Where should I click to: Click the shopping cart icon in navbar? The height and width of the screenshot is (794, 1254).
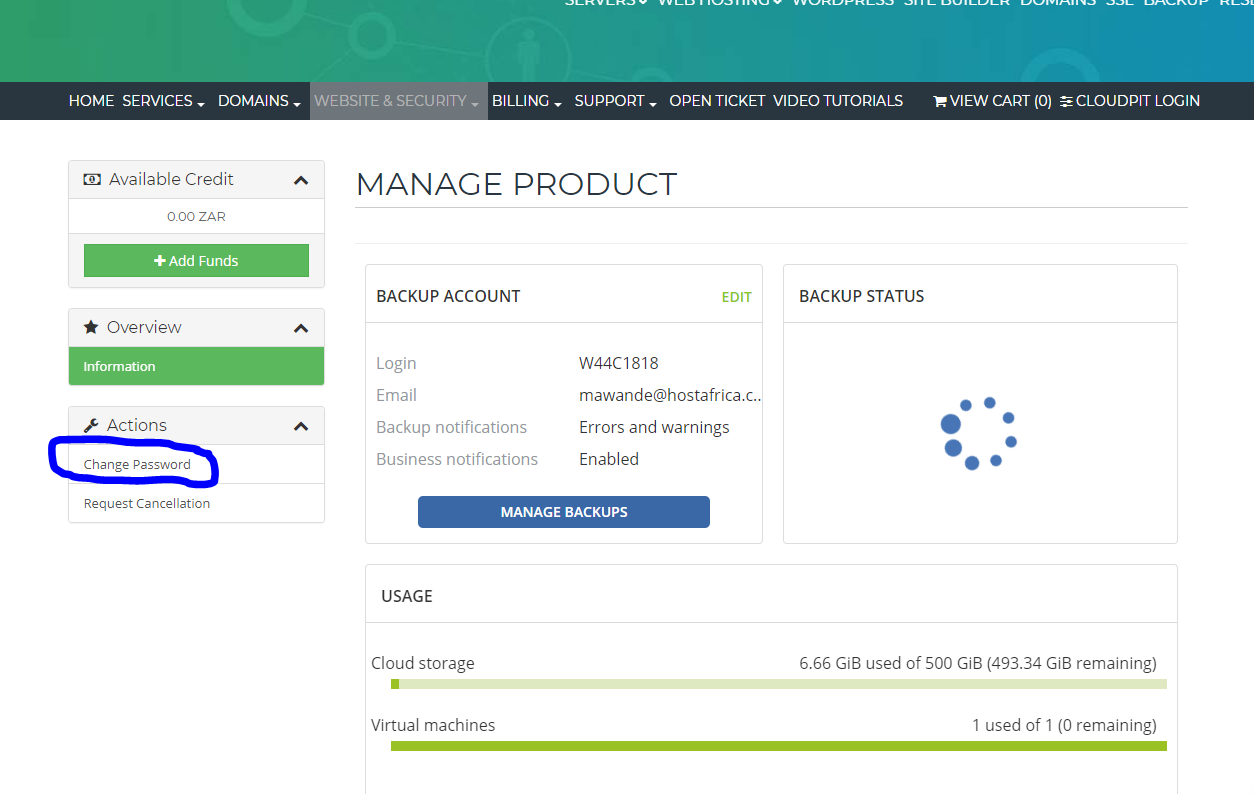click(x=940, y=101)
